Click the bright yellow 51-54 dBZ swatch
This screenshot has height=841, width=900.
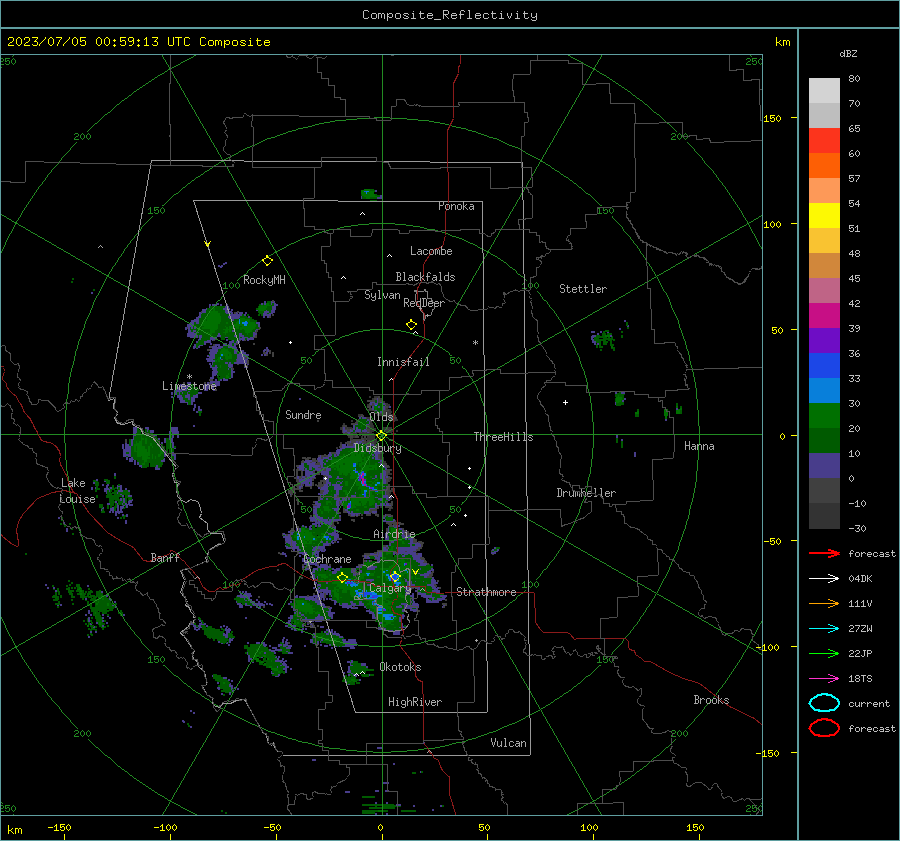coord(824,216)
